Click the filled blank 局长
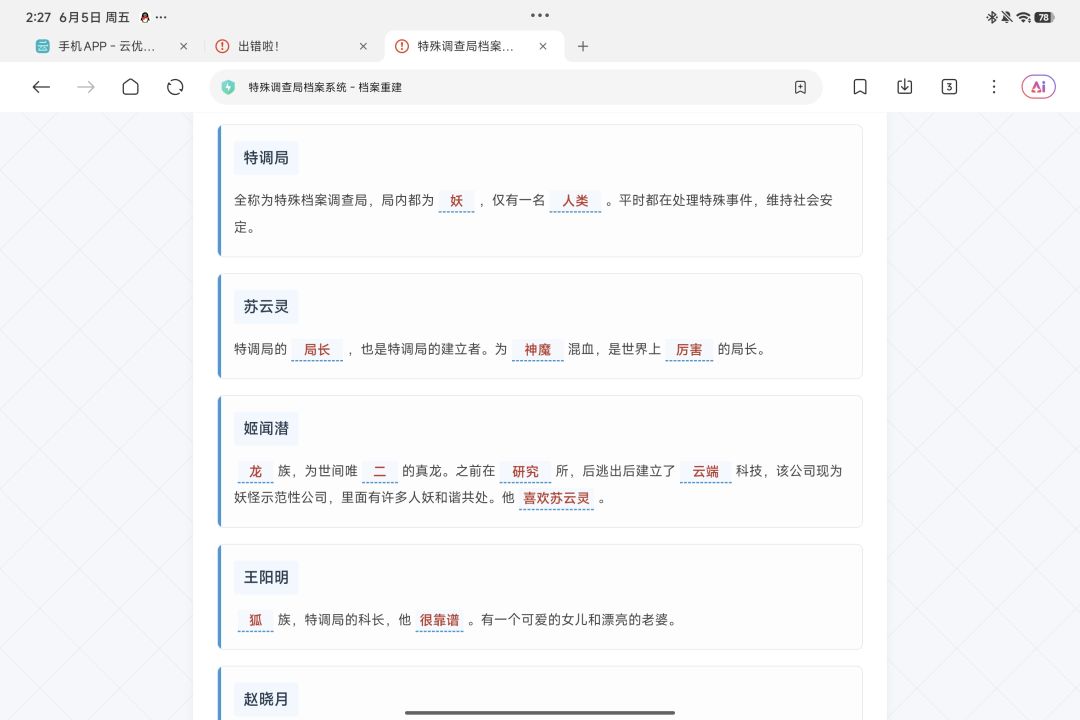This screenshot has width=1080, height=720. point(317,349)
